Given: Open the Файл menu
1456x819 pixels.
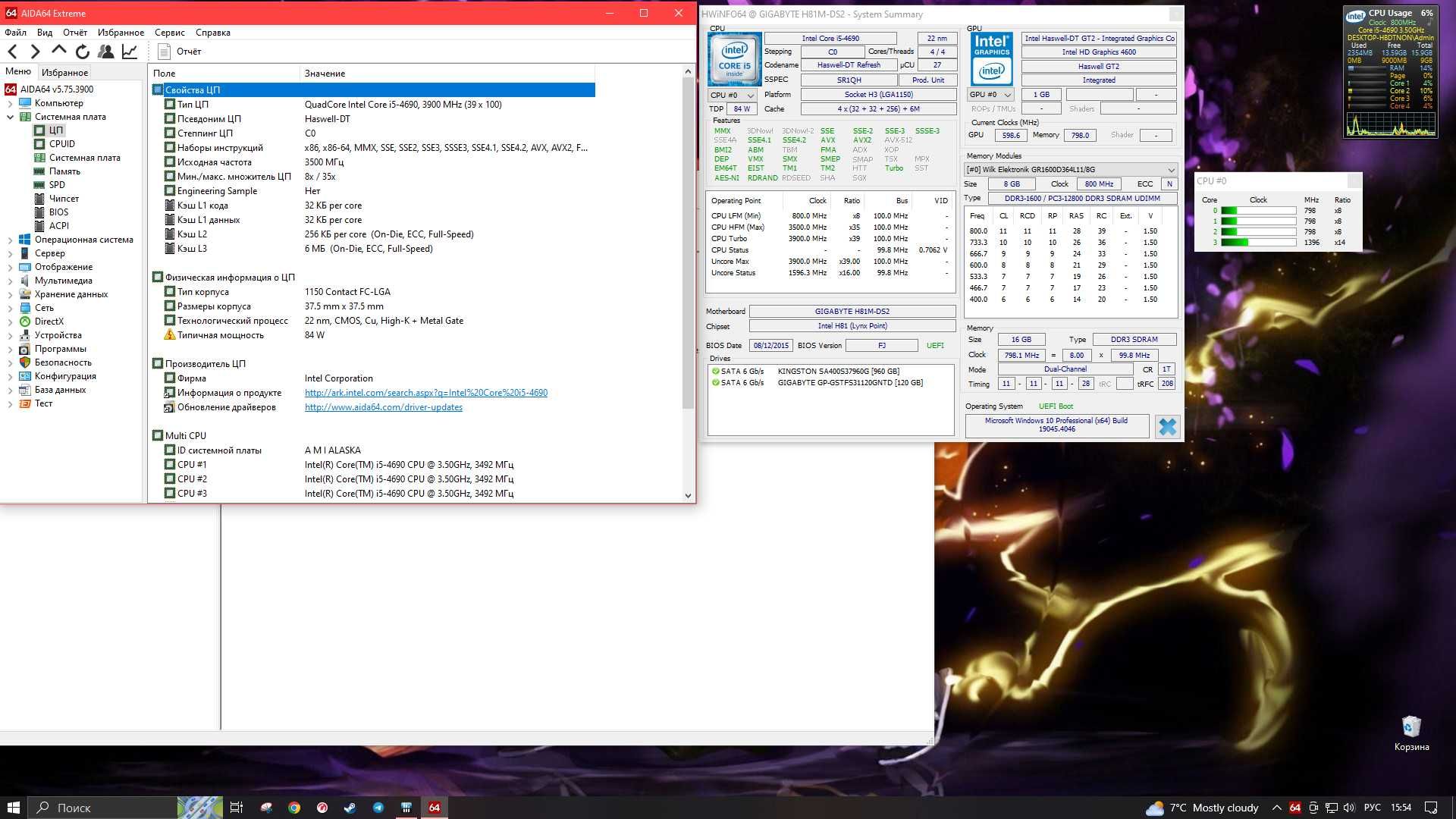Looking at the screenshot, I should pos(15,33).
